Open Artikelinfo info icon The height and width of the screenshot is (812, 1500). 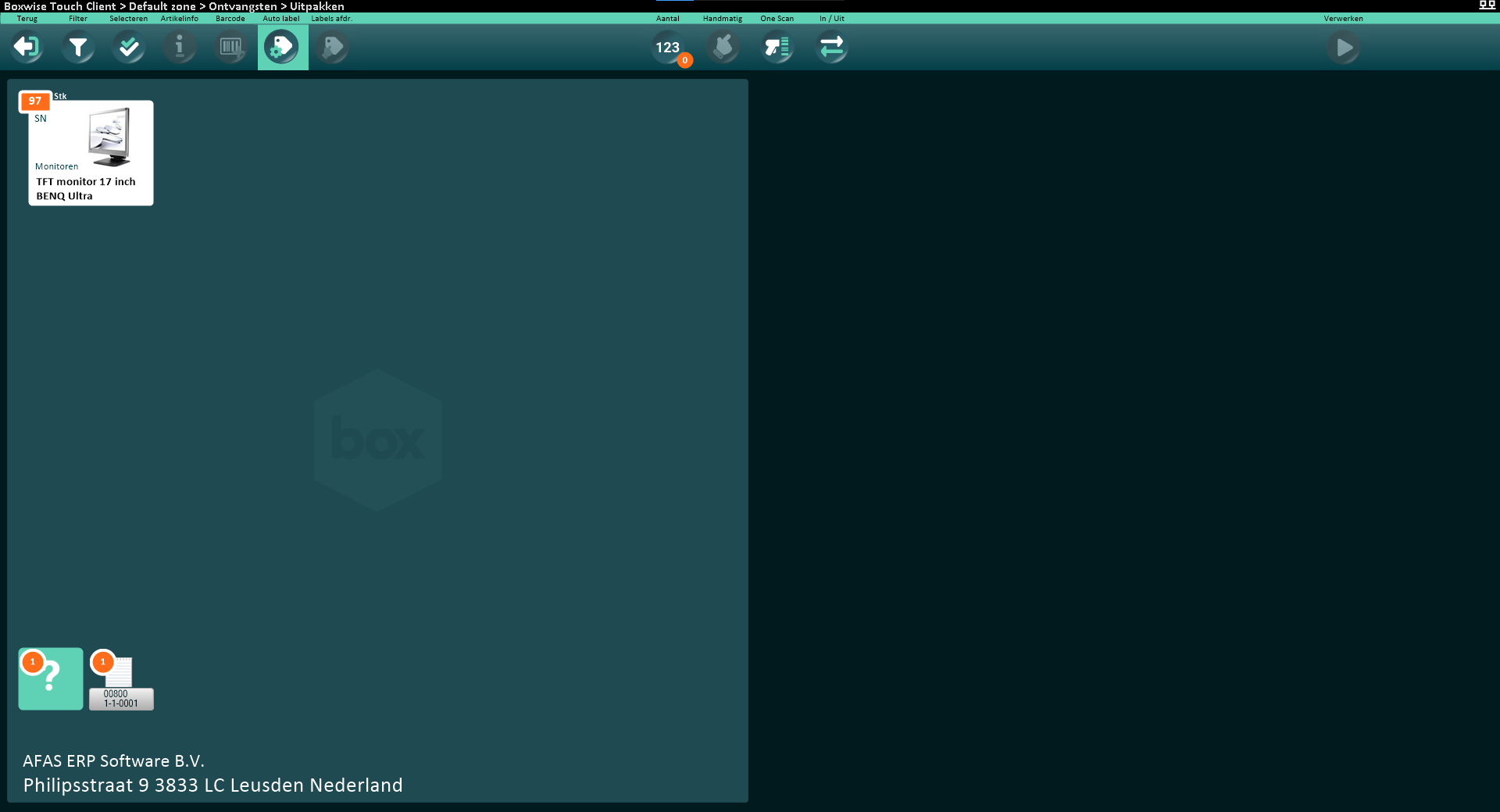tap(180, 48)
